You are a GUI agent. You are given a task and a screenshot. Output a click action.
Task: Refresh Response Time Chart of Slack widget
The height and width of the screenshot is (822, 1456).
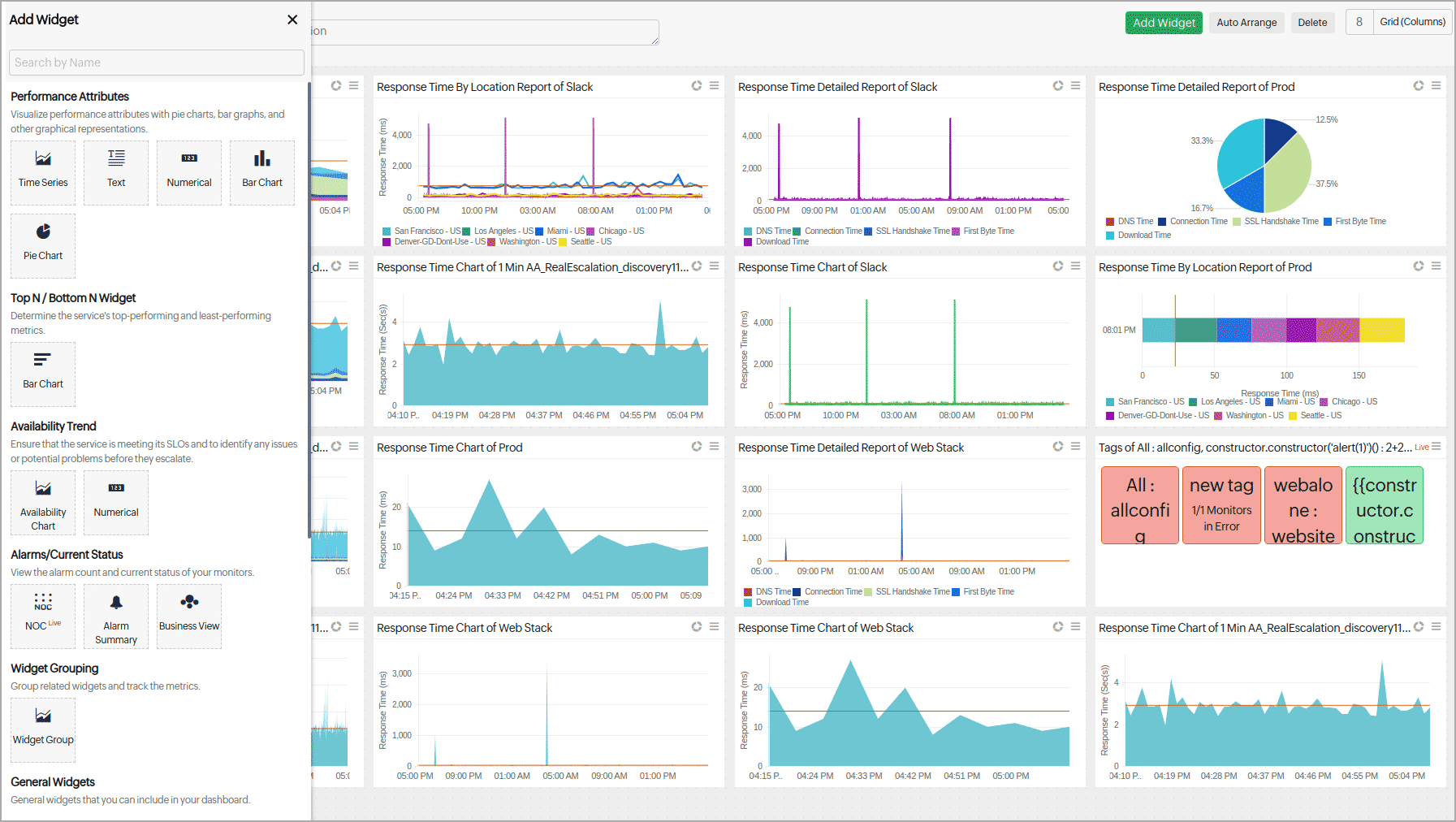(1058, 266)
